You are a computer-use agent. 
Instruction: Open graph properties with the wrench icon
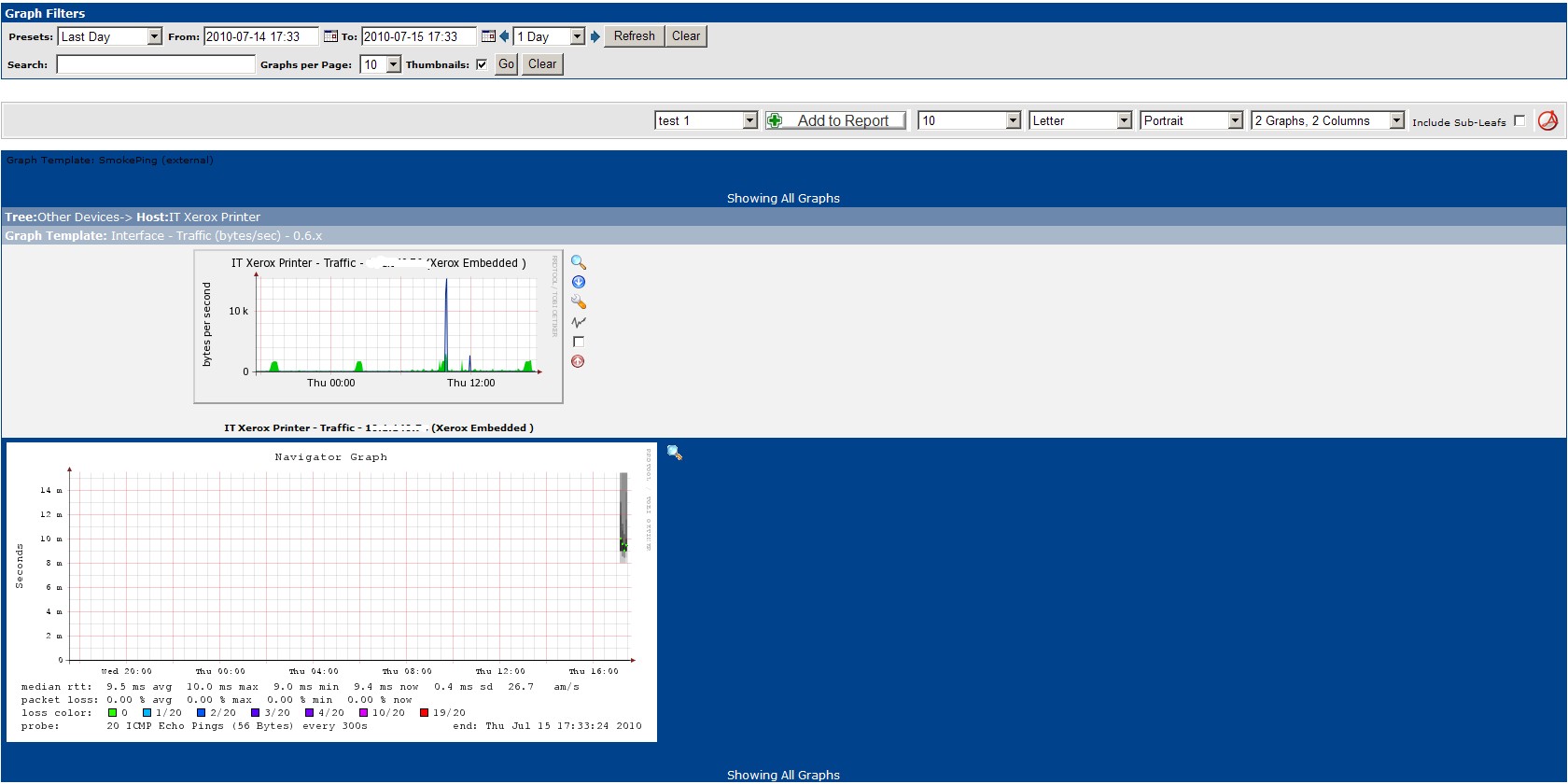(579, 301)
